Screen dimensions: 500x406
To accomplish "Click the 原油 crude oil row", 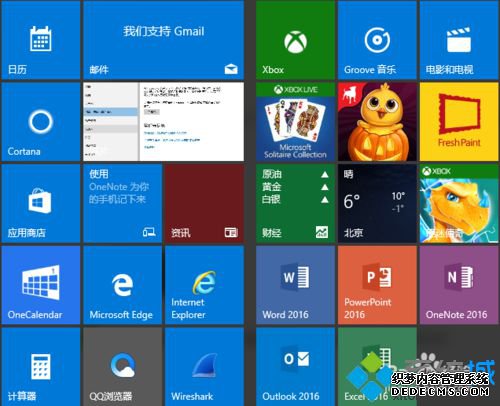I will tap(295, 174).
